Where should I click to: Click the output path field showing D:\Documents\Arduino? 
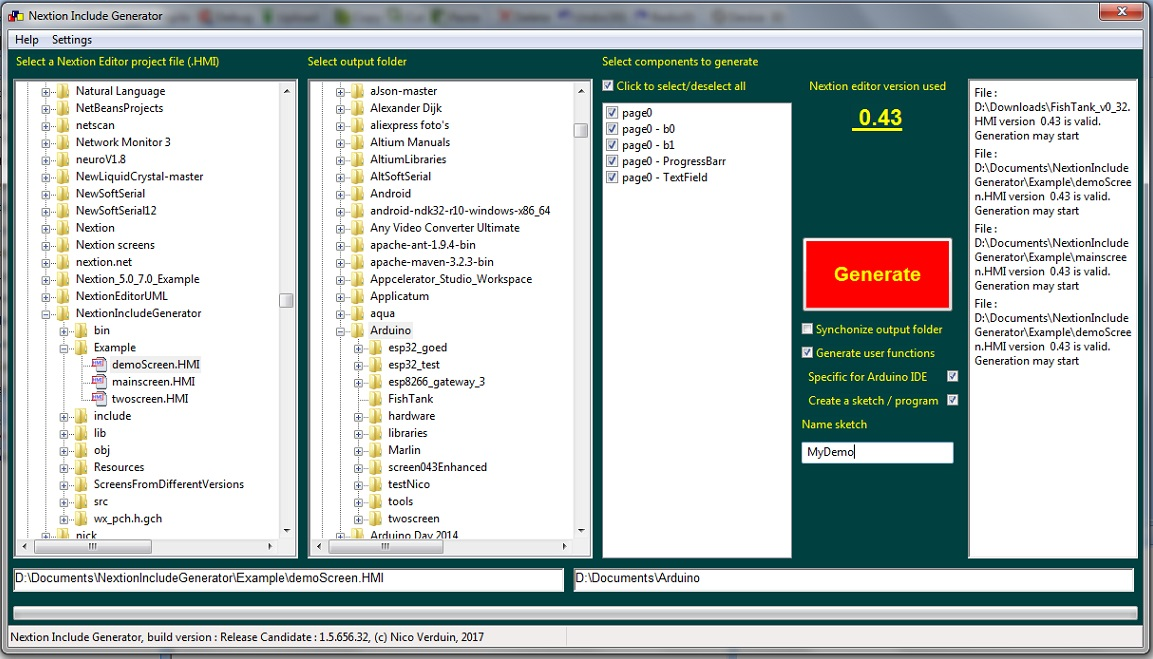[854, 580]
